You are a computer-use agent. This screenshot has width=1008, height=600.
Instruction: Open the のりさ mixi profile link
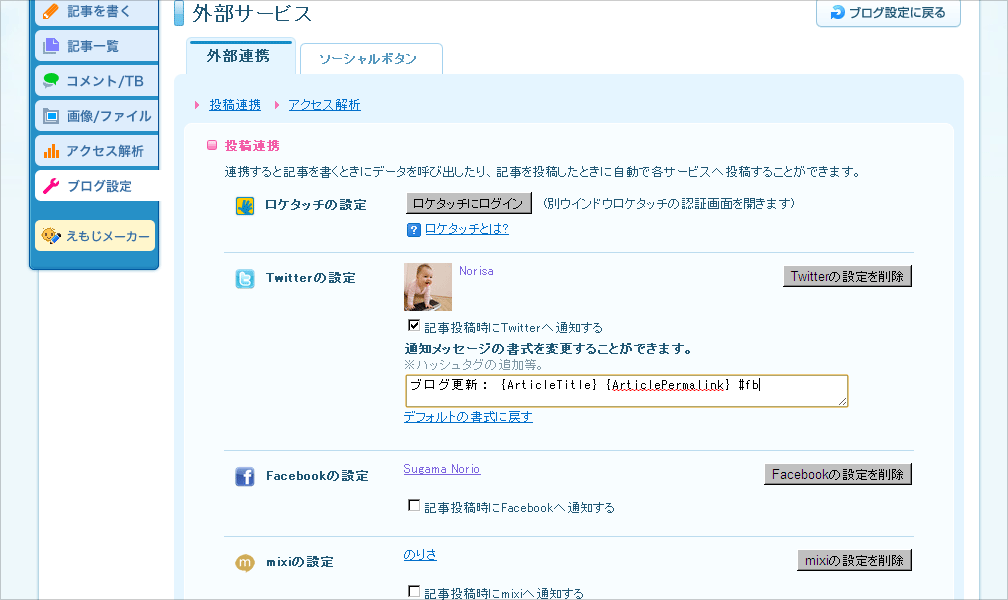[x=420, y=554]
